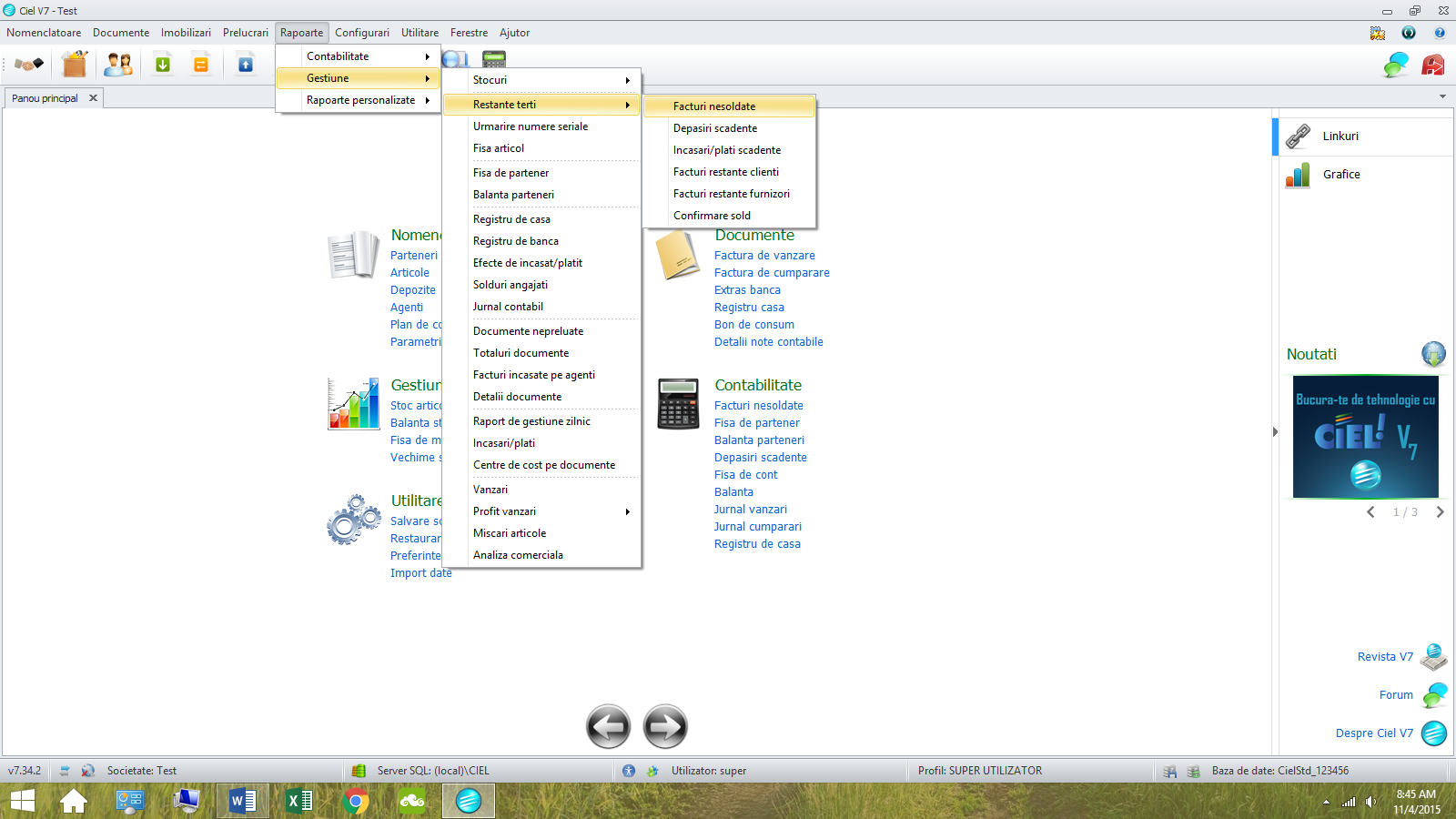This screenshot has height=819, width=1456.
Task: Show previous news slide arrow
Action: [x=1370, y=512]
